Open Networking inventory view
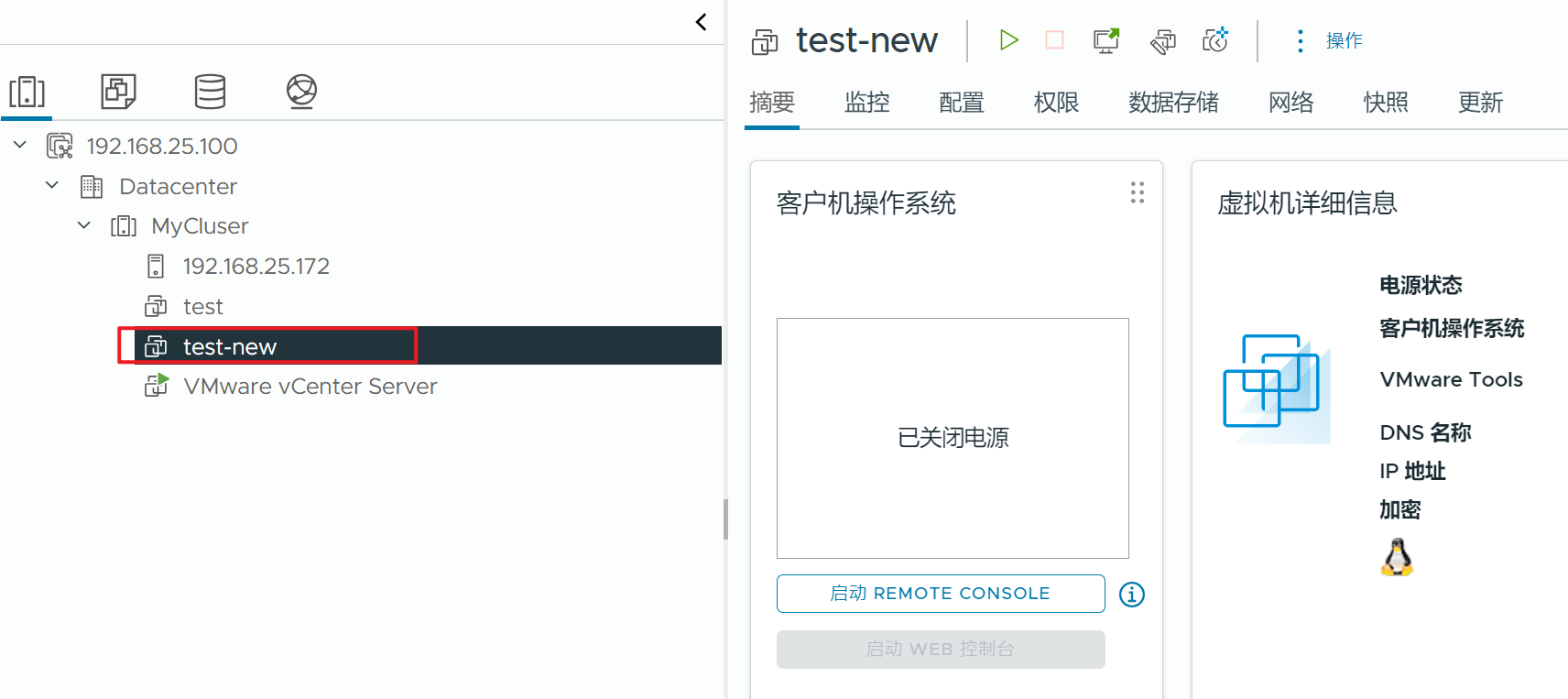1568x699 pixels. pos(301,92)
